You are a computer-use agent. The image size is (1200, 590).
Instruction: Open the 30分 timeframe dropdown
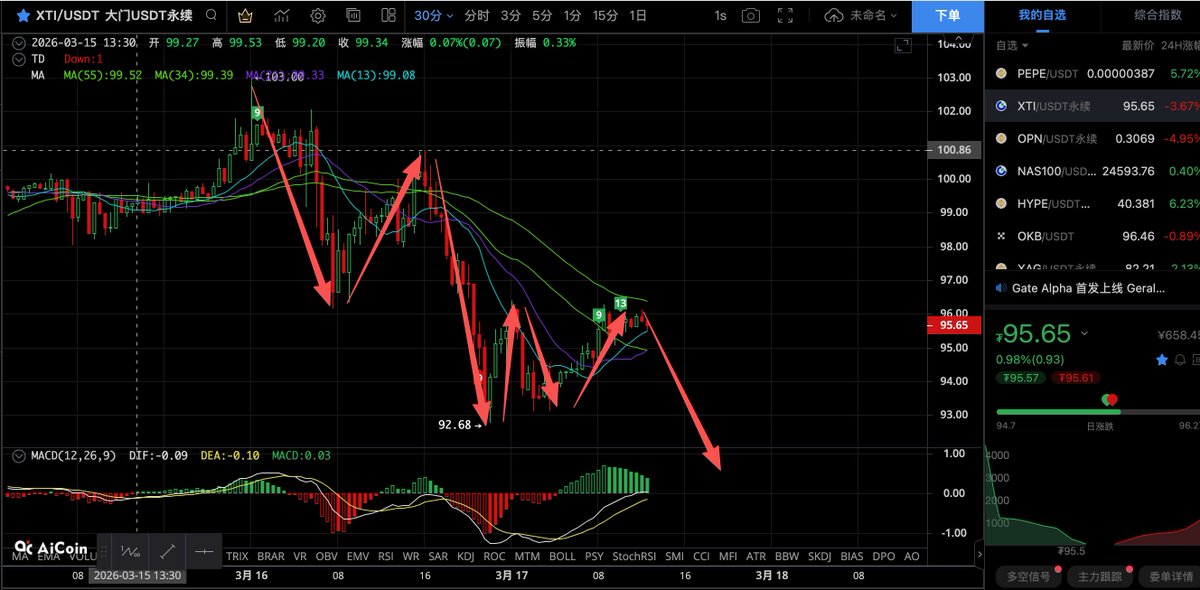(434, 16)
